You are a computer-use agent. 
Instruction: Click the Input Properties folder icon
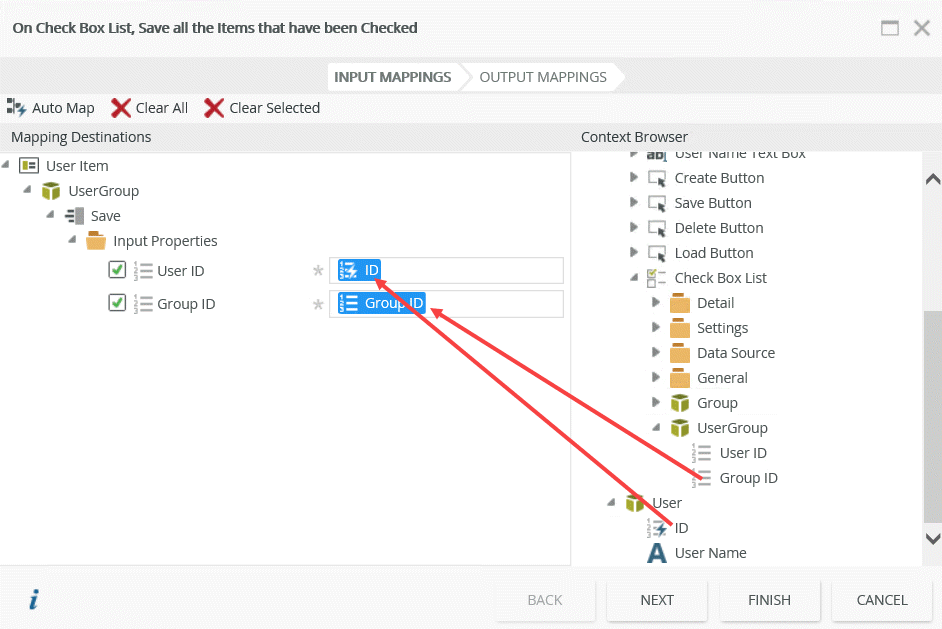(96, 241)
